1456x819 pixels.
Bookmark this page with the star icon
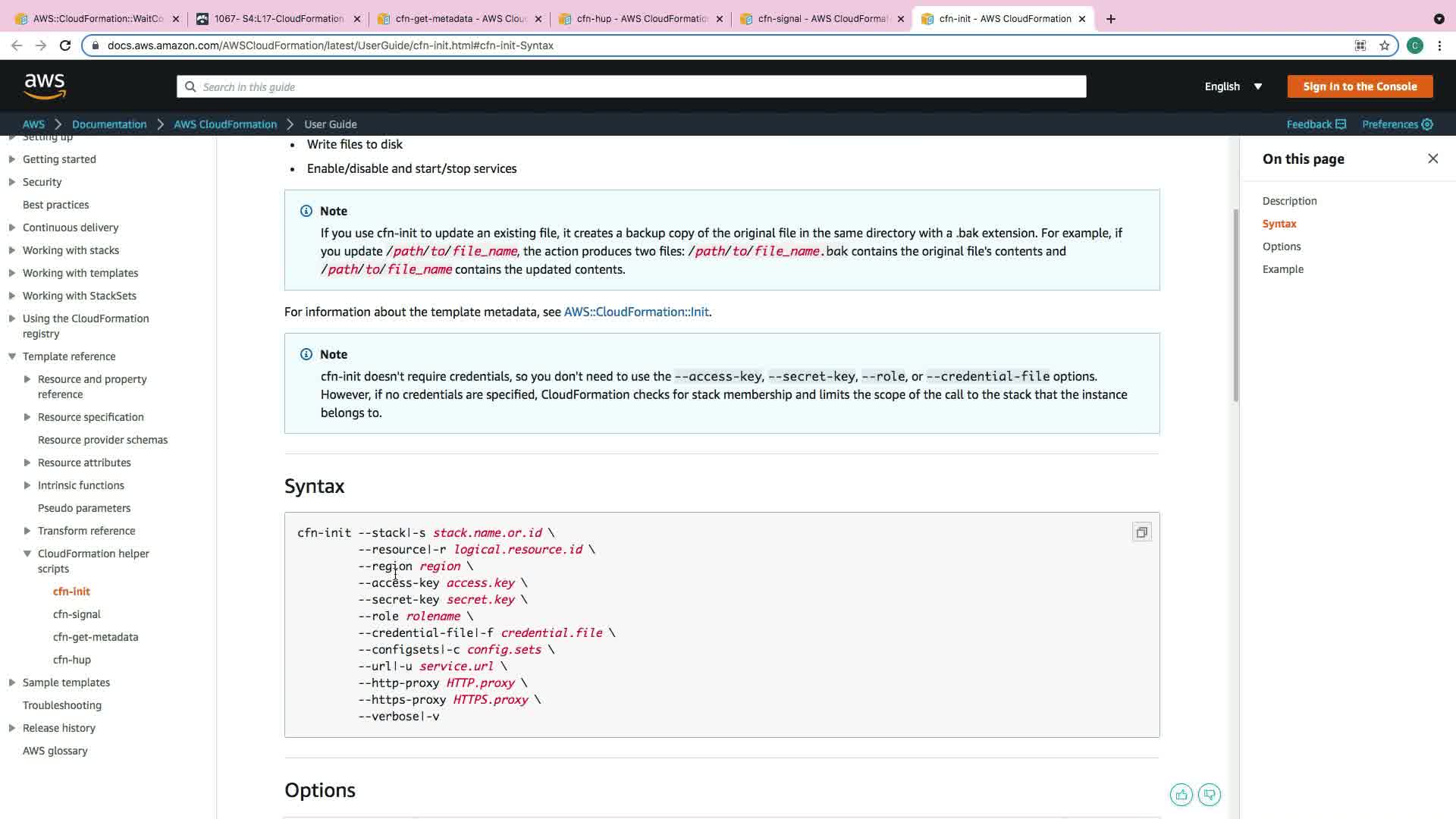click(x=1385, y=45)
